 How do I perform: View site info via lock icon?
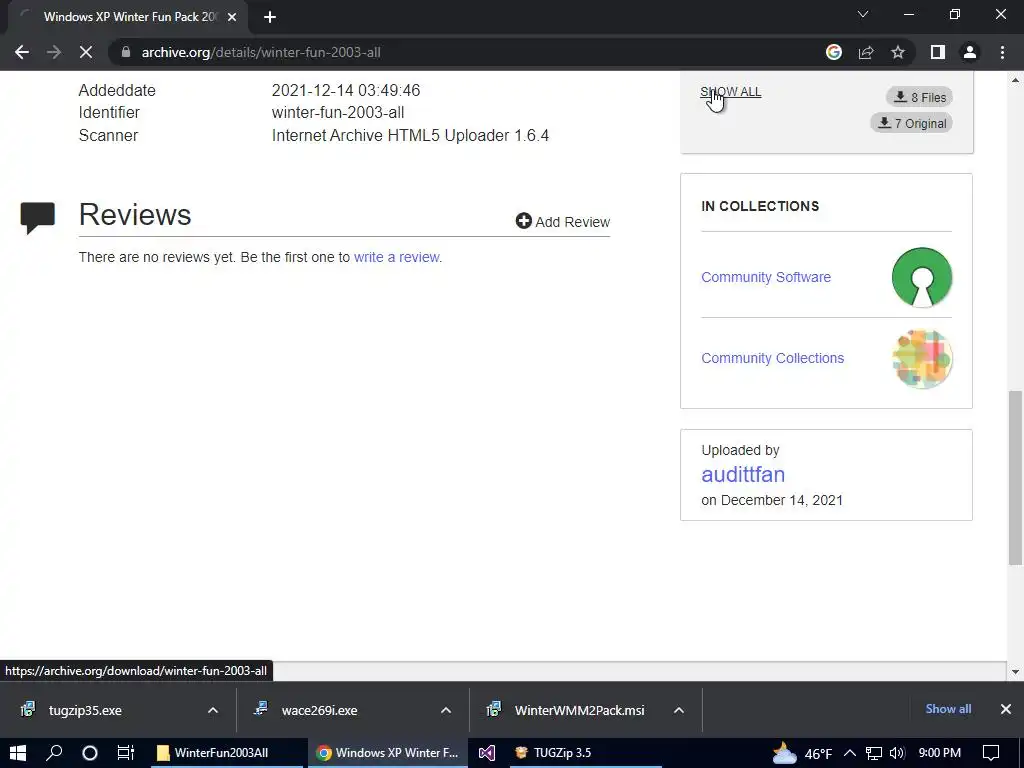126,52
